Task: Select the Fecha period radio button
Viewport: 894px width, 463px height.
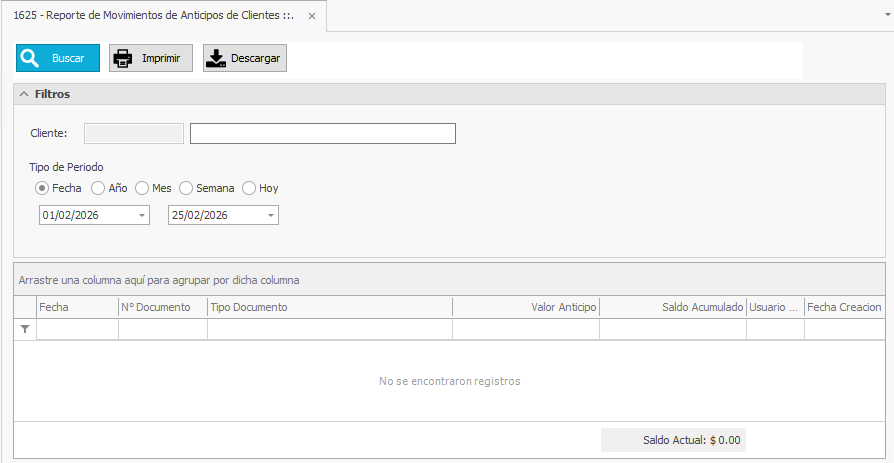Action: [x=42, y=188]
